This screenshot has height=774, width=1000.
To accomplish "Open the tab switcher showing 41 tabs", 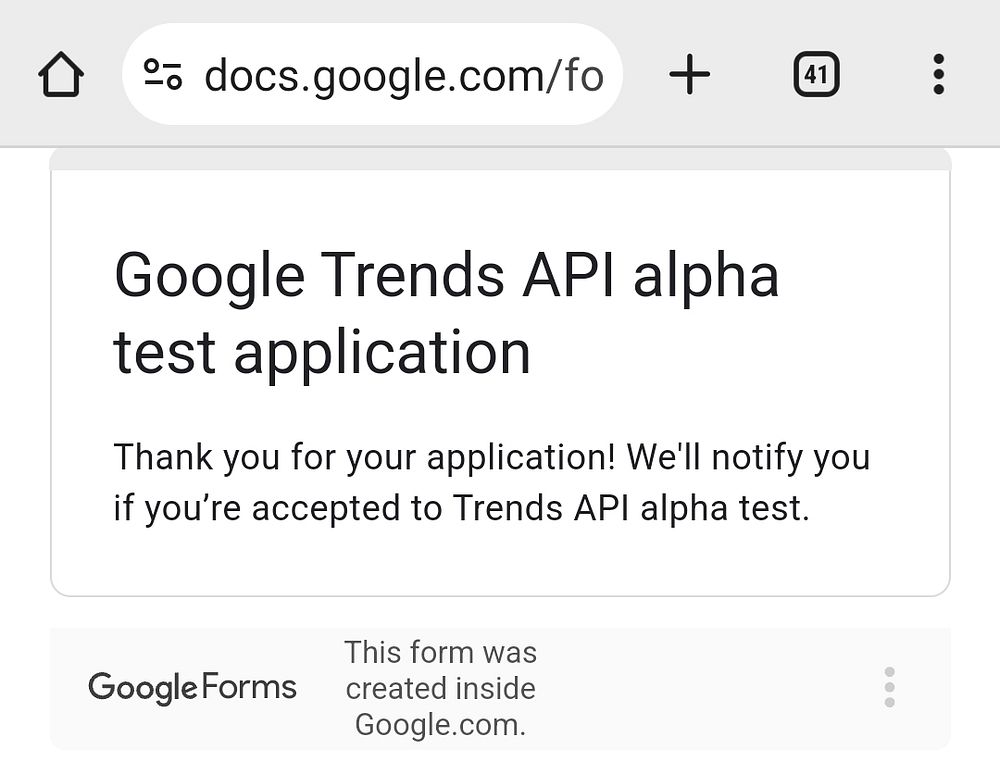I will coord(816,75).
